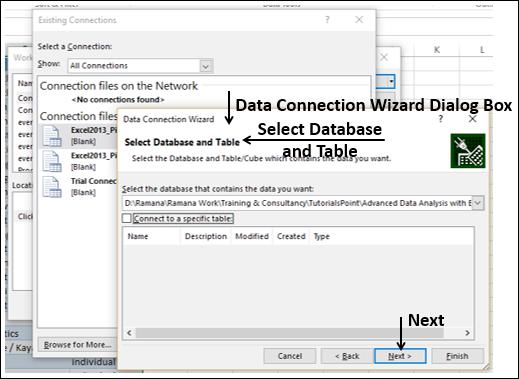Close the Existing Connections dialog
519x379 pixels.
click(359, 20)
